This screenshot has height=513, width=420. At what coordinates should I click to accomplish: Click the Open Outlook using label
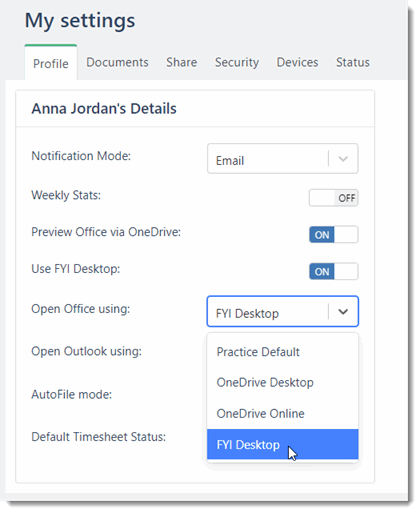(x=86, y=351)
